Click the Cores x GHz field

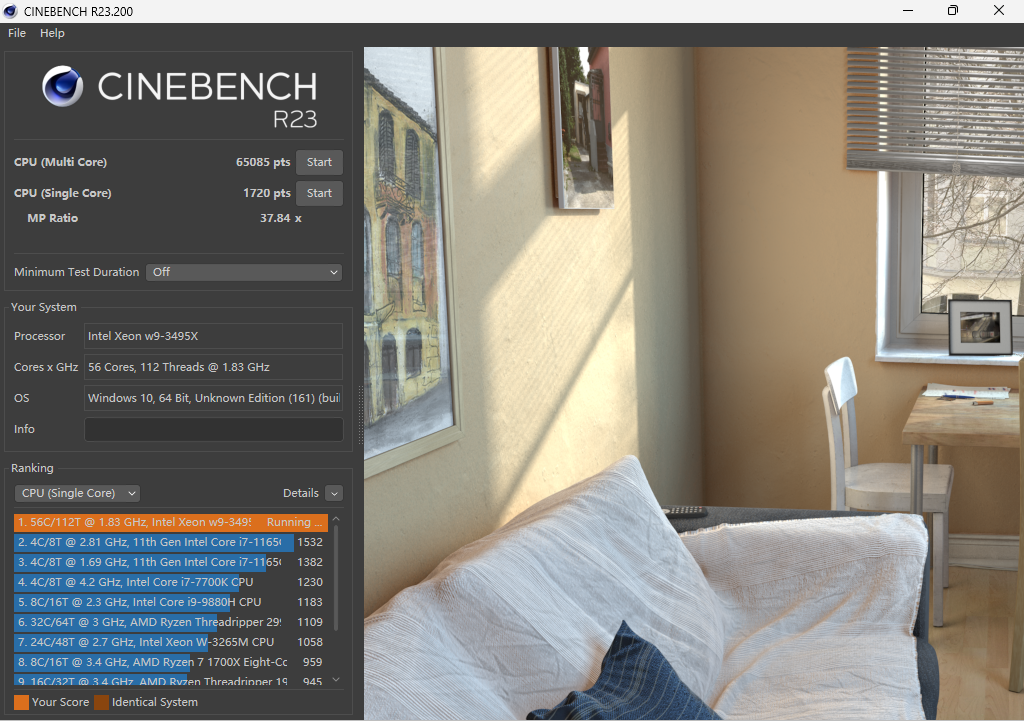click(214, 367)
